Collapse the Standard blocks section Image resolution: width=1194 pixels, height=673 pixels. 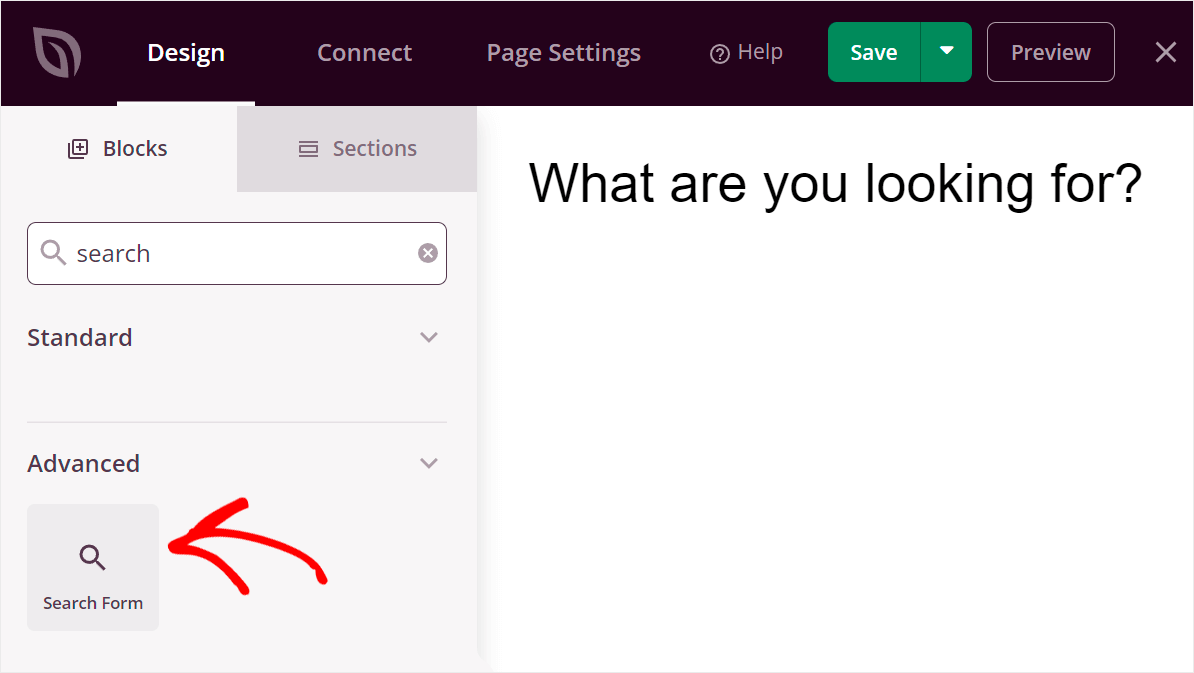429,337
